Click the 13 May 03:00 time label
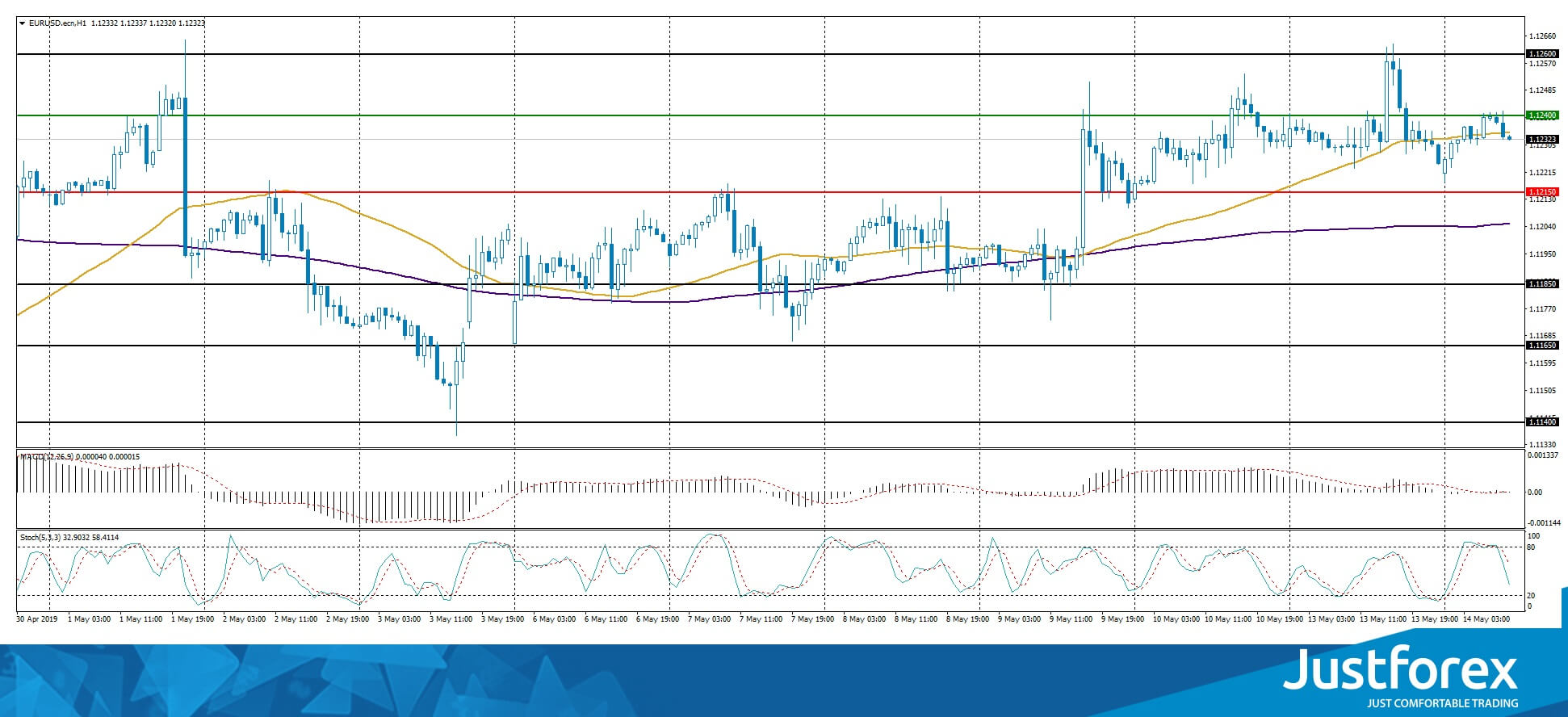1568x717 pixels. (1332, 619)
